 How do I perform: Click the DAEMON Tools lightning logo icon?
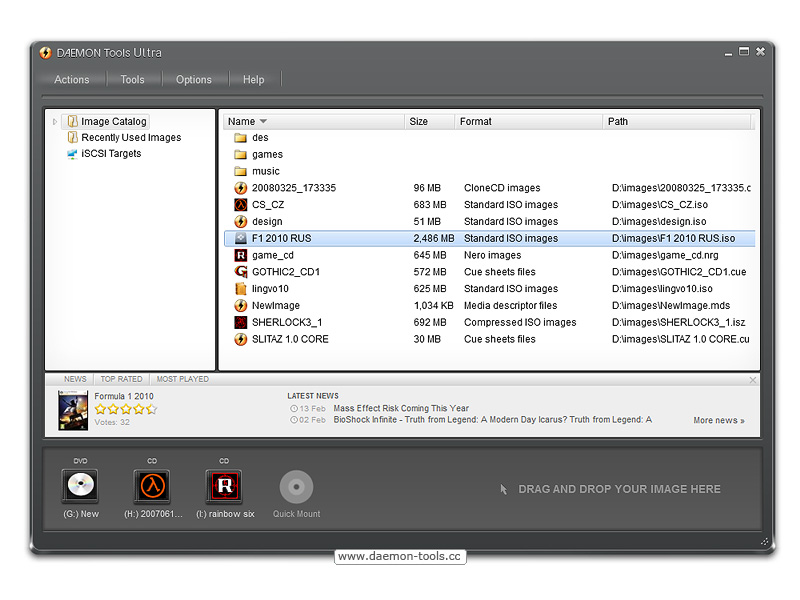coord(45,53)
